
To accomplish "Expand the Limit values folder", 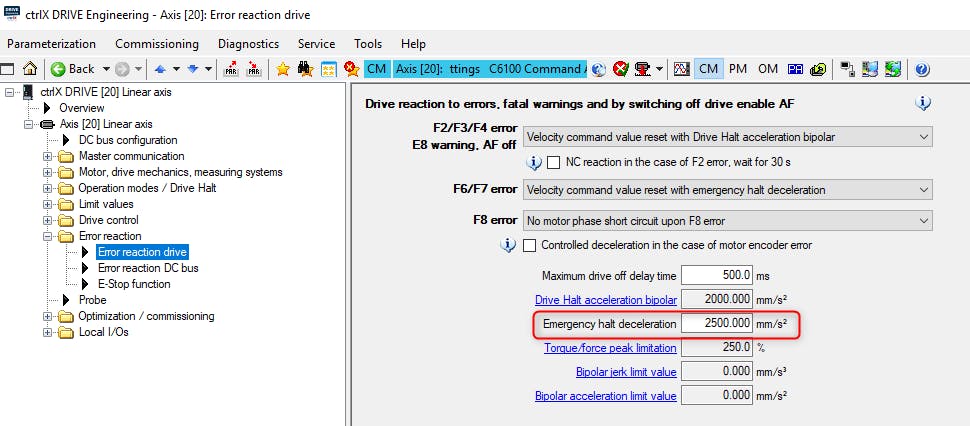I will tap(48, 204).
